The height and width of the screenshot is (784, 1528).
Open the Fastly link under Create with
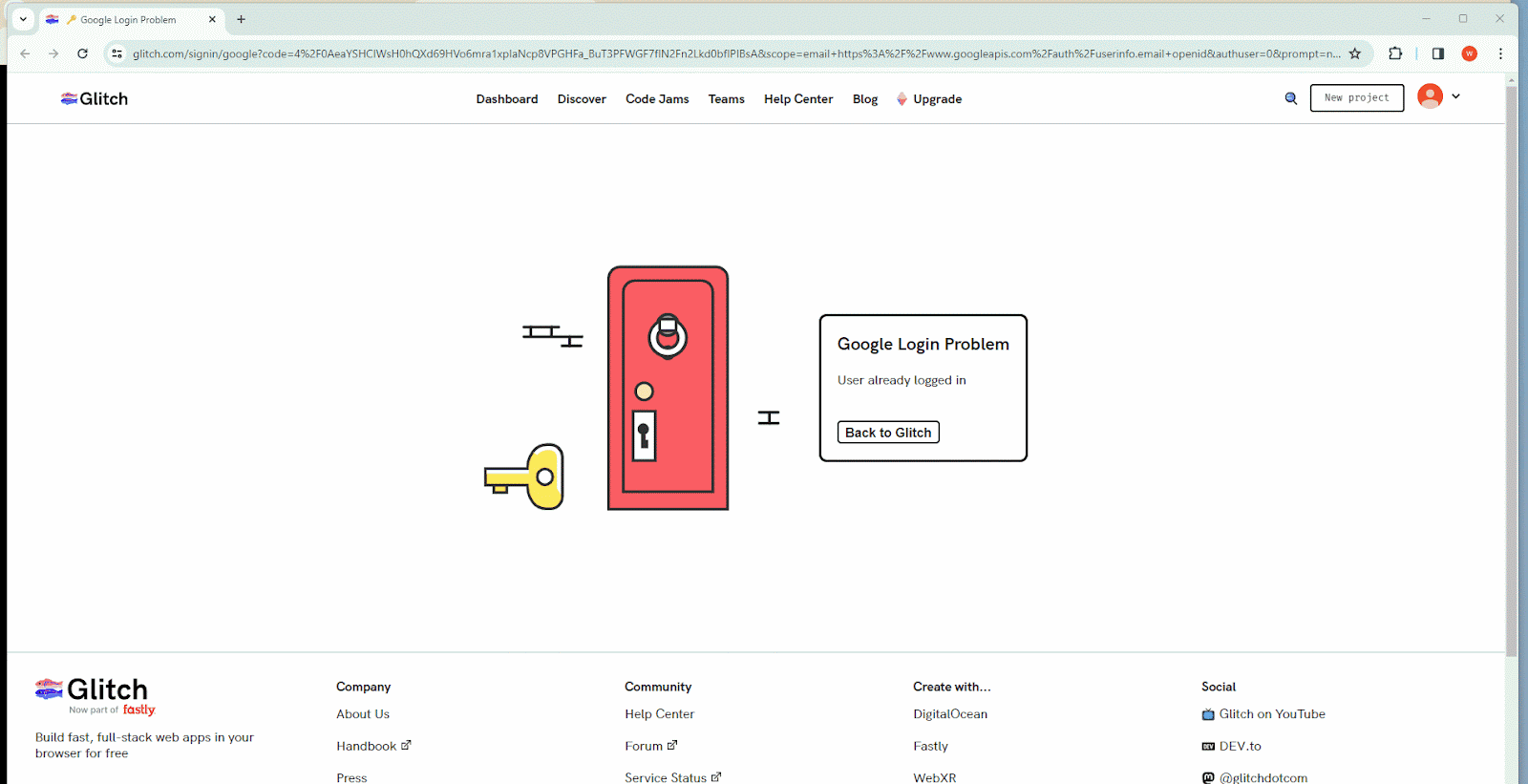[x=930, y=746]
